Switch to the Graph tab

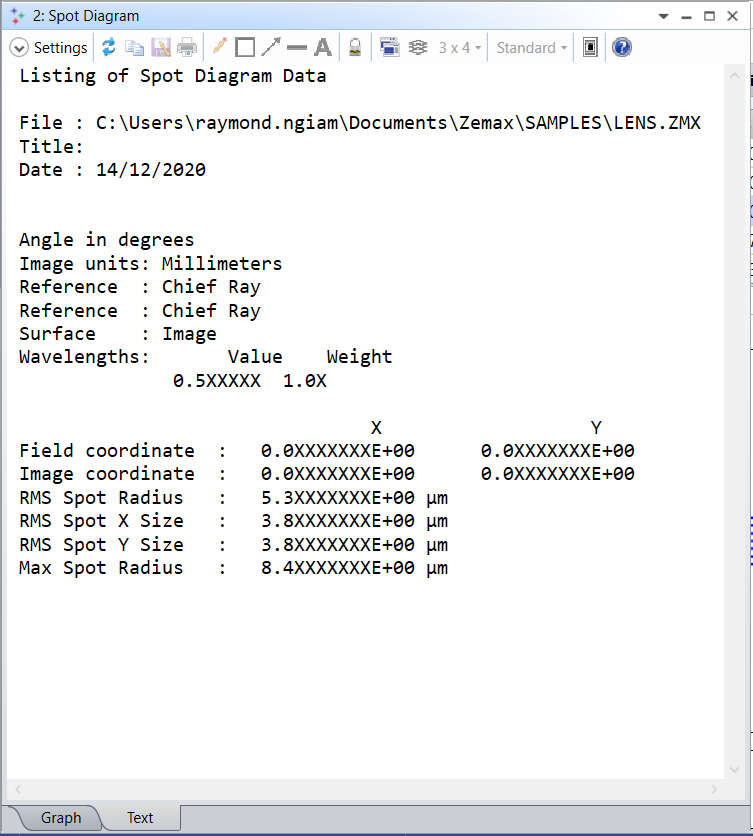[x=60, y=818]
